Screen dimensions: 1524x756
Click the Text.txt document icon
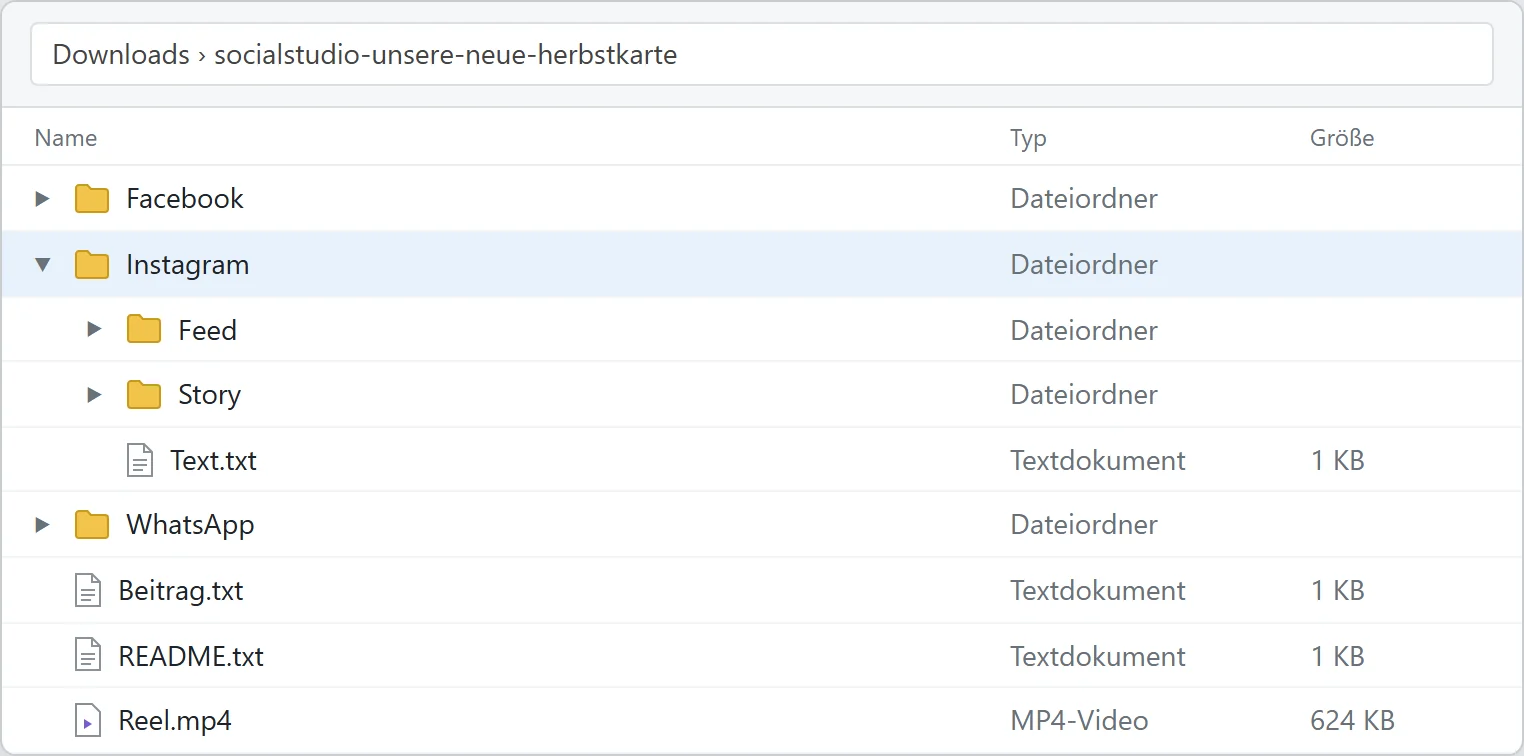point(140,460)
